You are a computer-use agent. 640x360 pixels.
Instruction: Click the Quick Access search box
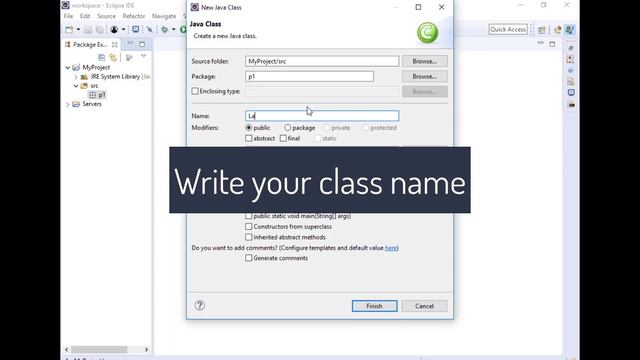tap(508, 29)
